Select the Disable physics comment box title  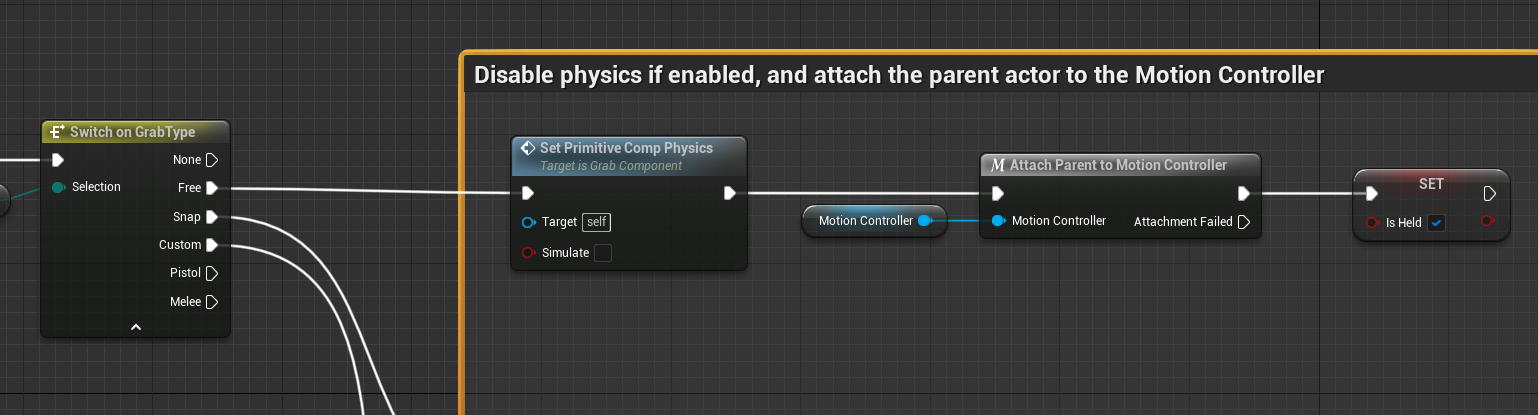(898, 75)
